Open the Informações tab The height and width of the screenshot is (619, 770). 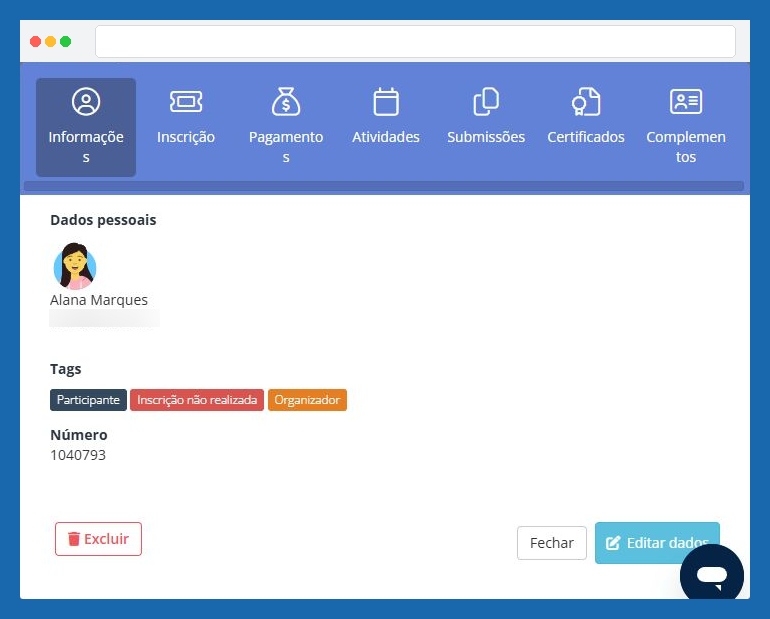pyautogui.click(x=86, y=127)
